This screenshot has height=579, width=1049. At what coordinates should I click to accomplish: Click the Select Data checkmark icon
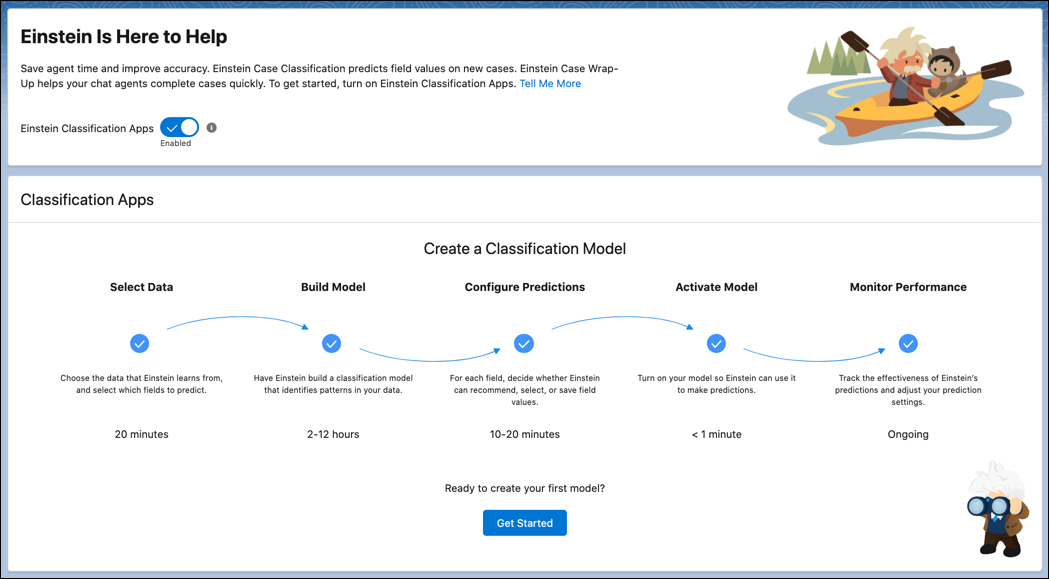pyautogui.click(x=140, y=343)
